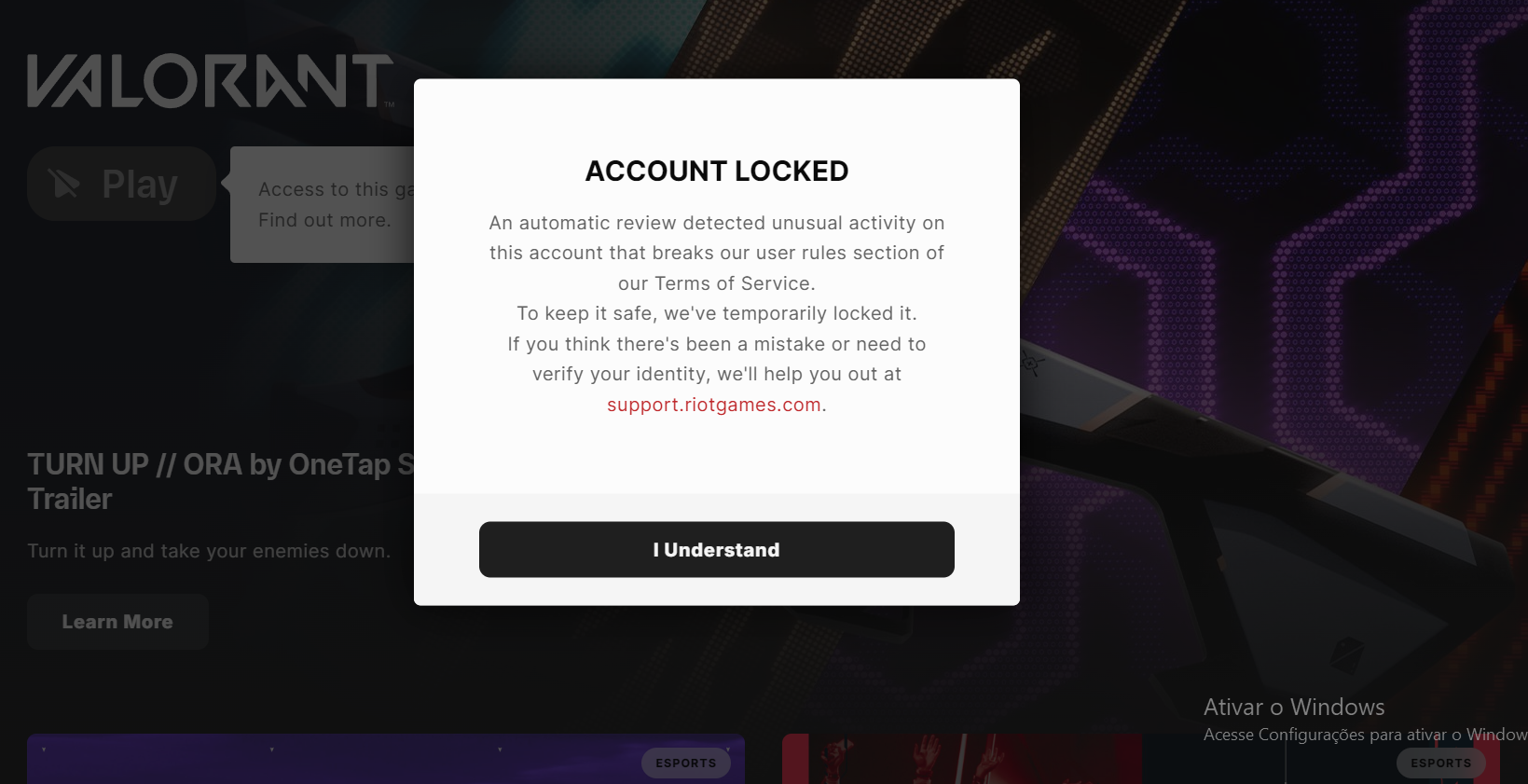This screenshot has width=1528, height=784.
Task: Click the ESPORTS tag on purple card
Action: tap(685, 763)
